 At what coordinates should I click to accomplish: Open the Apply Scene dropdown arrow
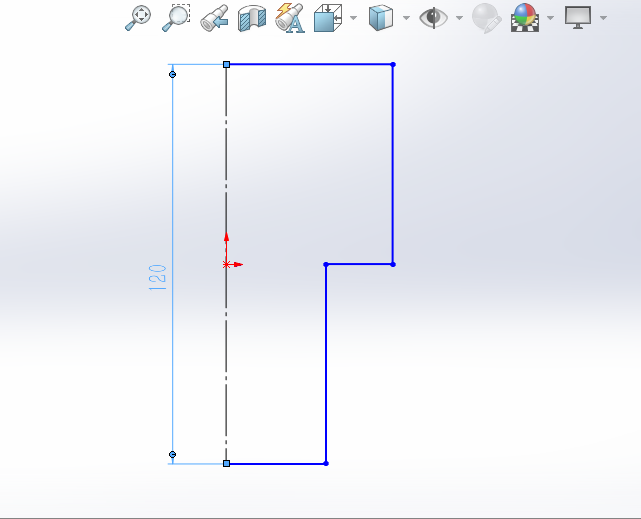pos(550,18)
